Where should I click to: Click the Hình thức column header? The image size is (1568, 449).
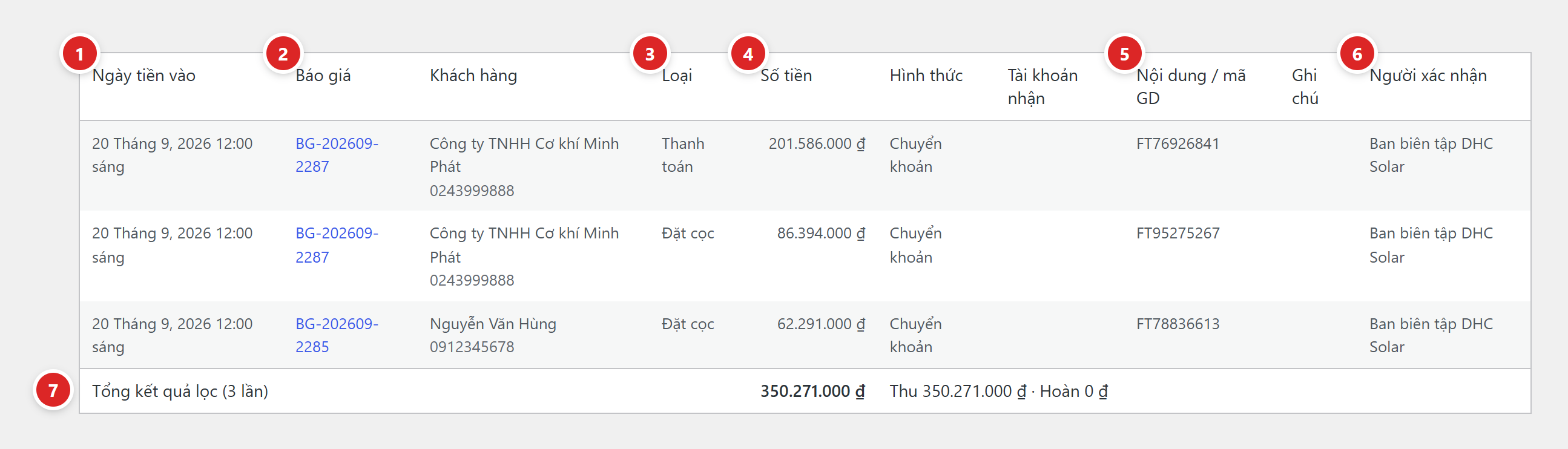pos(926,76)
